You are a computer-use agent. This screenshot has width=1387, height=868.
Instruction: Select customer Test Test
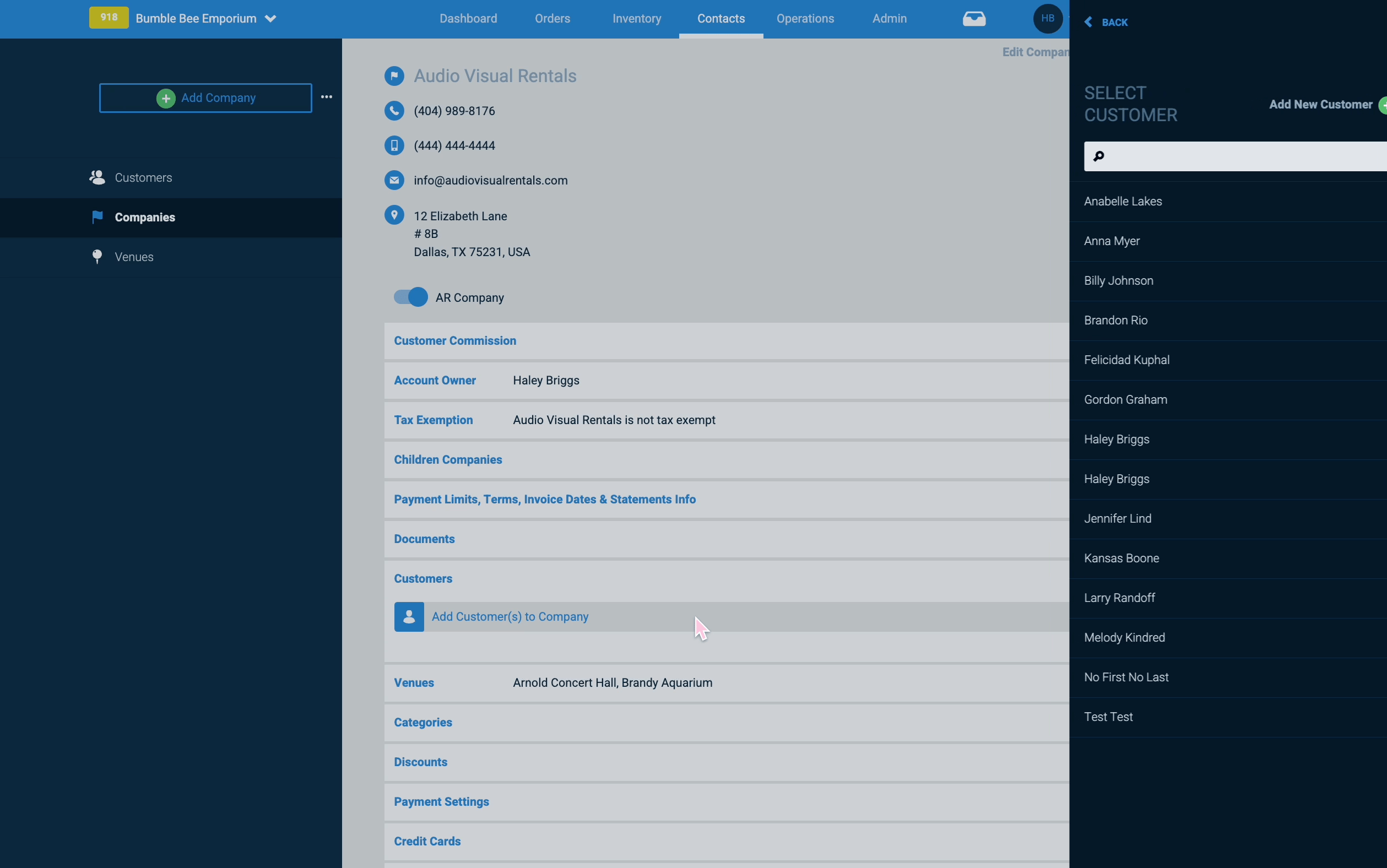point(1228,717)
